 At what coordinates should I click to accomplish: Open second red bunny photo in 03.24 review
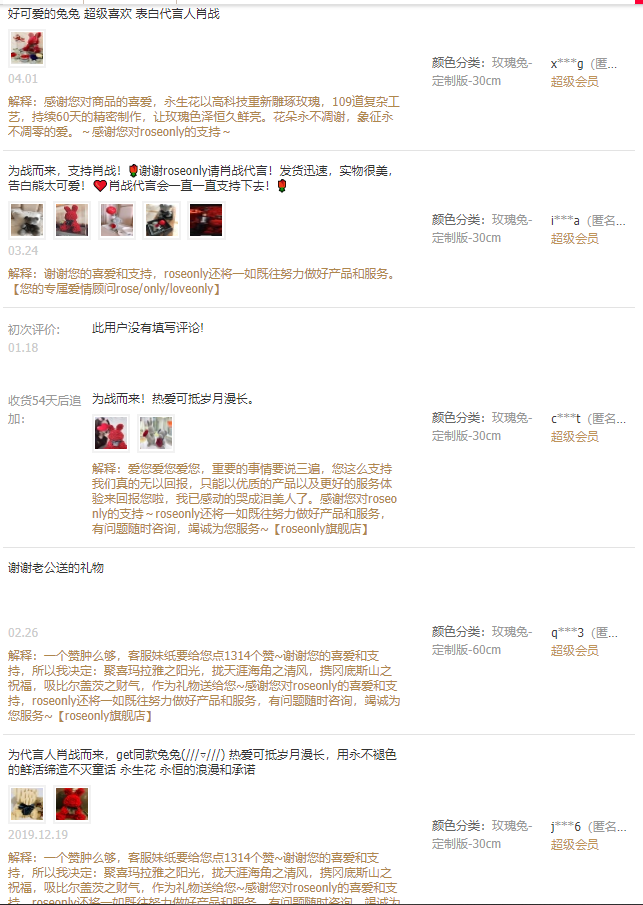(x=72, y=220)
